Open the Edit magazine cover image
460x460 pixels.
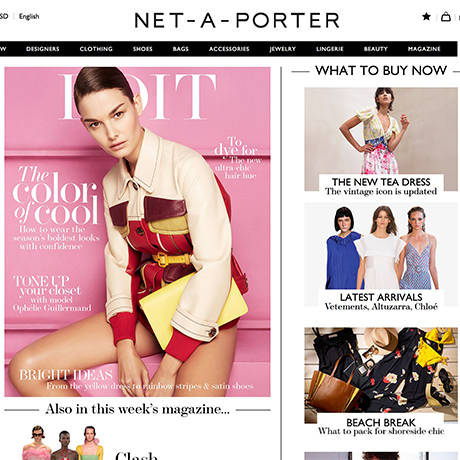[x=137, y=232]
